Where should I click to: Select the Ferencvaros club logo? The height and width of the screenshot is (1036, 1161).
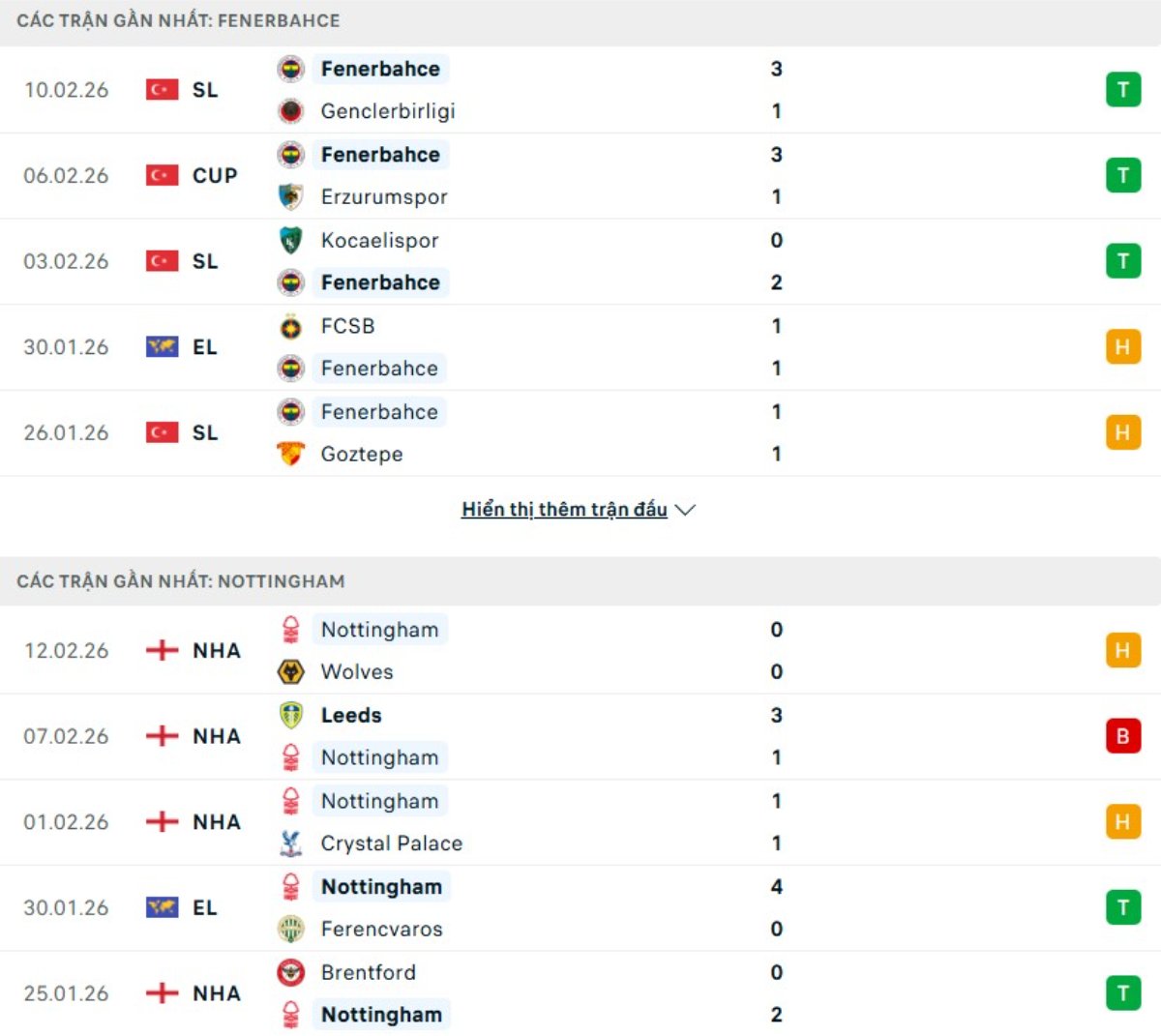click(x=292, y=929)
